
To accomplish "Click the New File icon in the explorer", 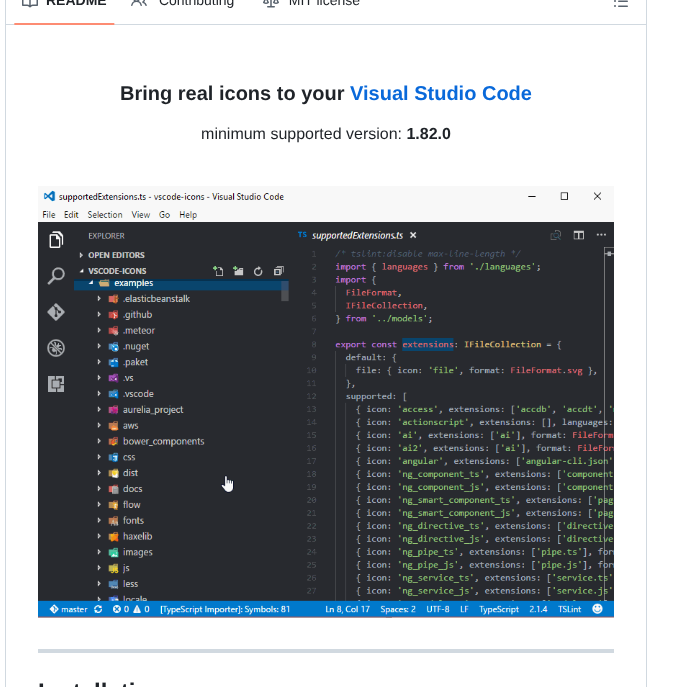I will (218, 271).
